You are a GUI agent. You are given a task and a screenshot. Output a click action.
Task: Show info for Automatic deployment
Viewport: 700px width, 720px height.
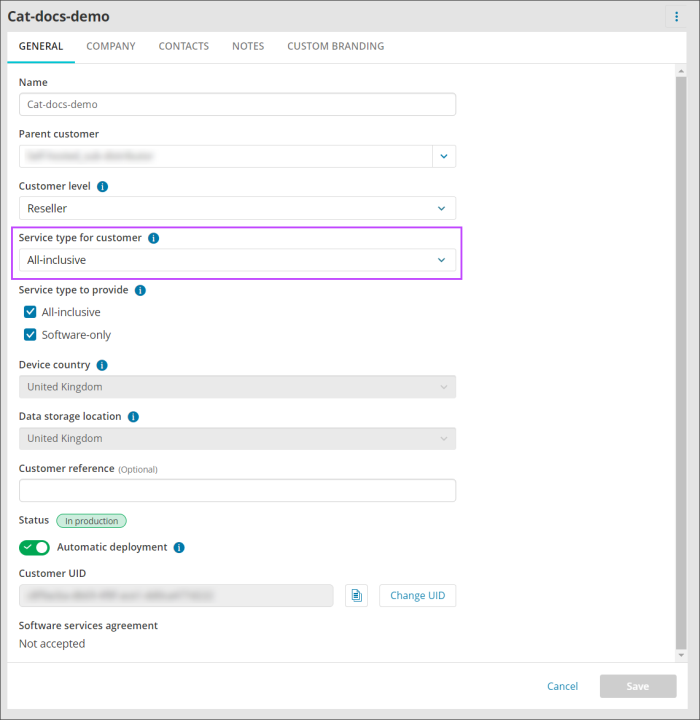pyautogui.click(x=179, y=547)
